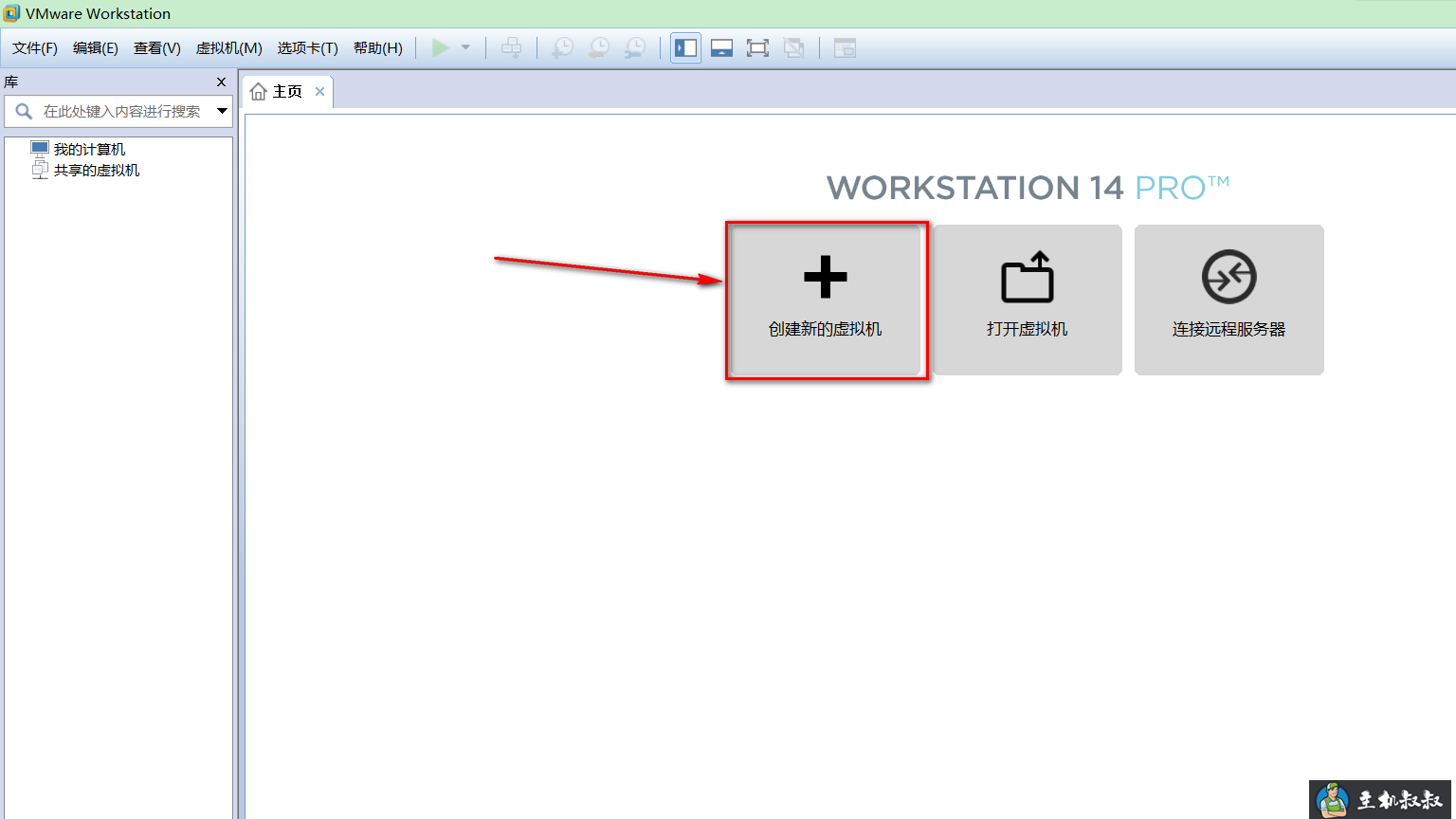Click the revert to snapshot toolbar icon

pyautogui.click(x=599, y=47)
